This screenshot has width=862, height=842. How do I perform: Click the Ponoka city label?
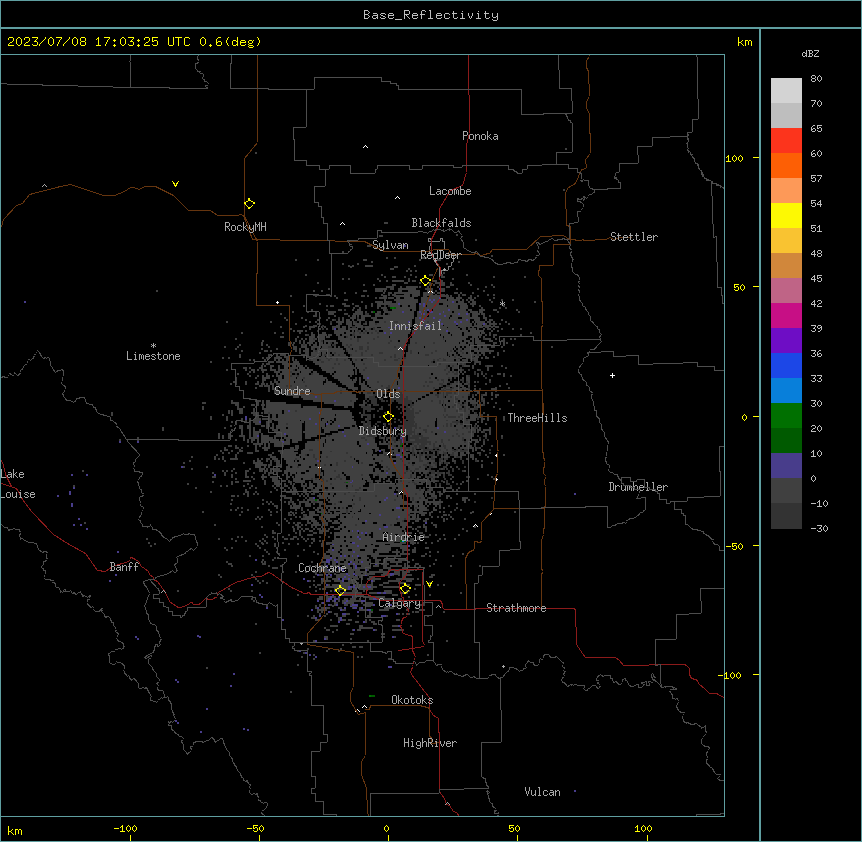point(480,136)
